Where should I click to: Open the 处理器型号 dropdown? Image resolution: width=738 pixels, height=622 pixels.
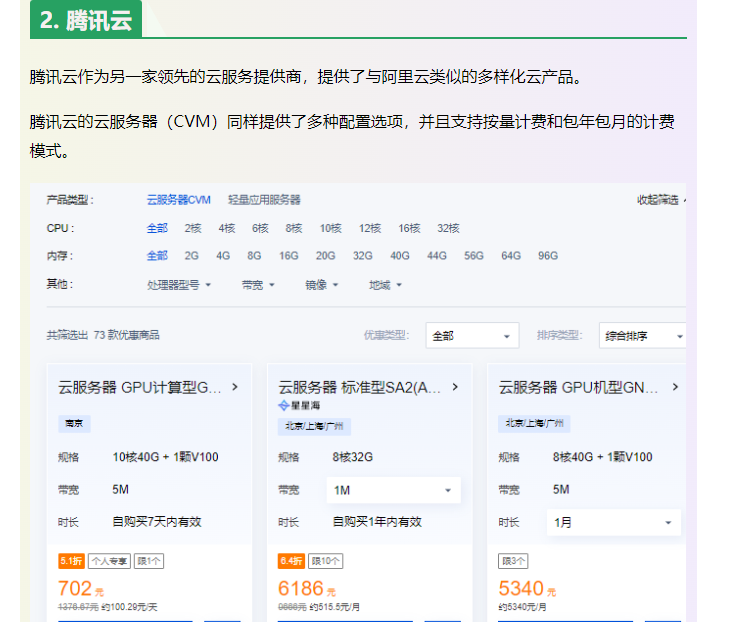[x=179, y=285]
